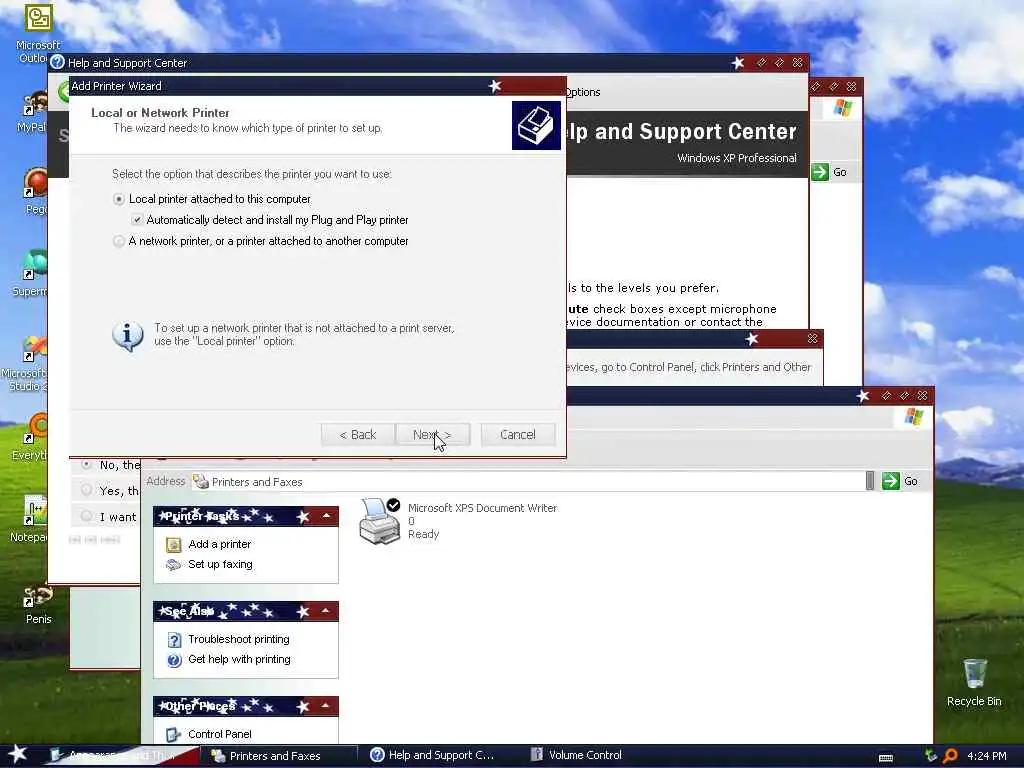Click Help and Support Center title bar icon
The image size is (1024, 768).
point(58,63)
